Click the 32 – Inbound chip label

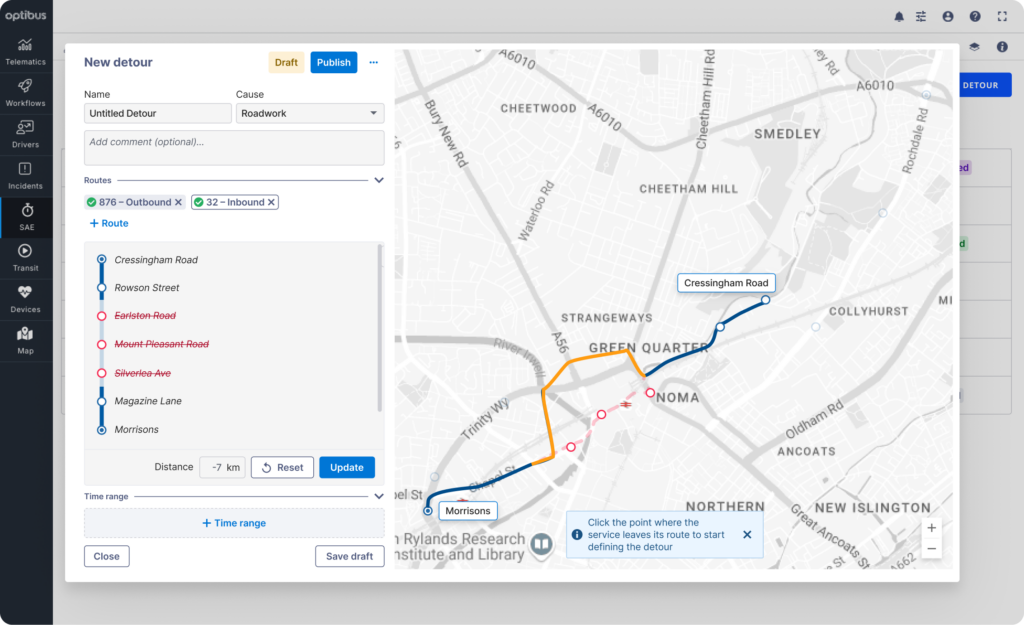click(235, 202)
